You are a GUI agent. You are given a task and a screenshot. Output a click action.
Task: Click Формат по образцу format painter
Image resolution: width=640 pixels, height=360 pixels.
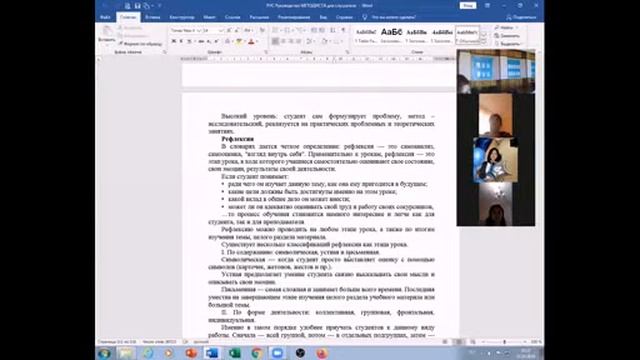point(140,44)
